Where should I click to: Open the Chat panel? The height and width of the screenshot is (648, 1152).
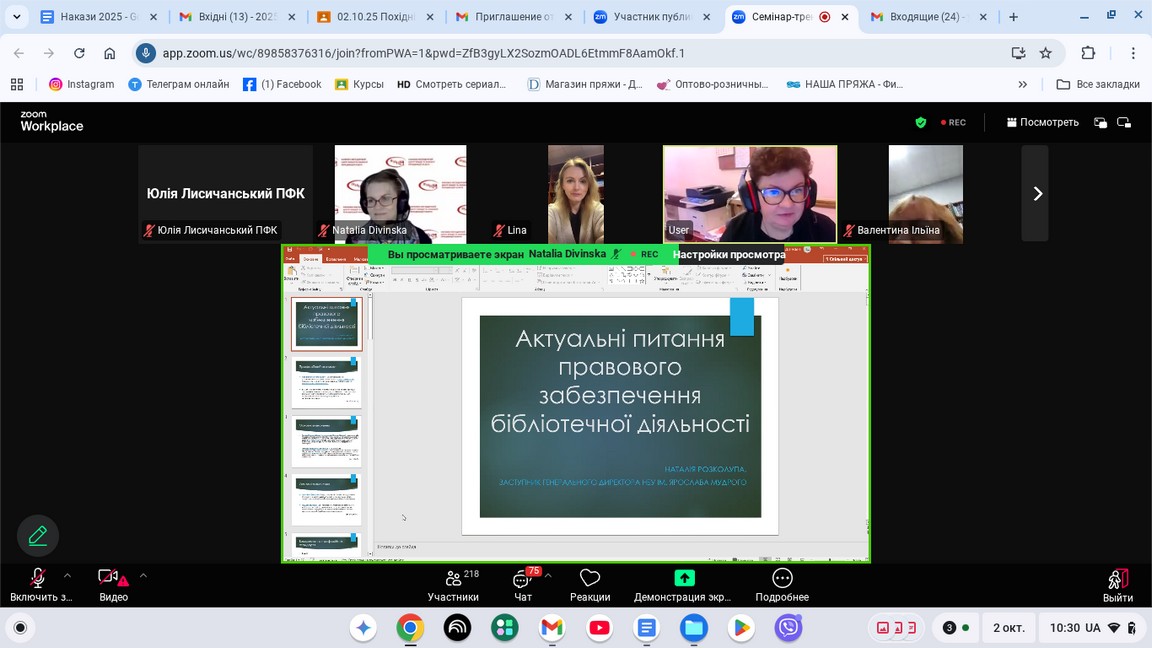(x=522, y=585)
